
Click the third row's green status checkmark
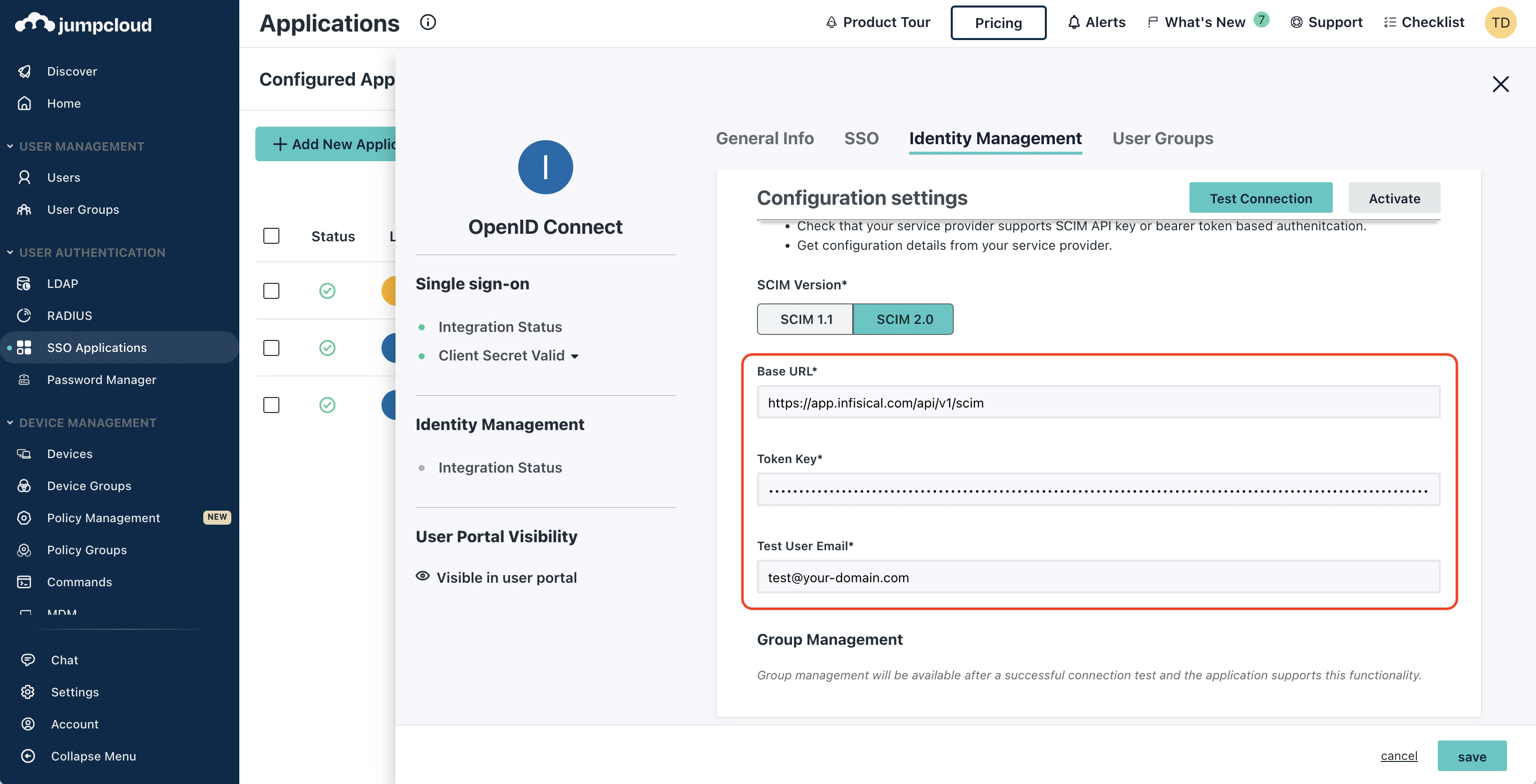[x=327, y=405]
